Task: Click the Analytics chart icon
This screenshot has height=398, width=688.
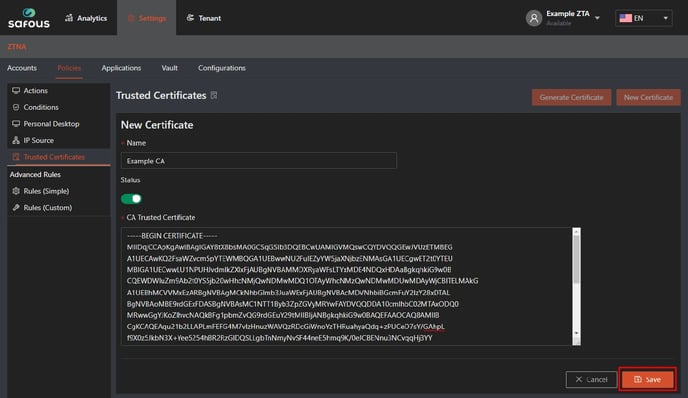Action: pyautogui.click(x=69, y=18)
